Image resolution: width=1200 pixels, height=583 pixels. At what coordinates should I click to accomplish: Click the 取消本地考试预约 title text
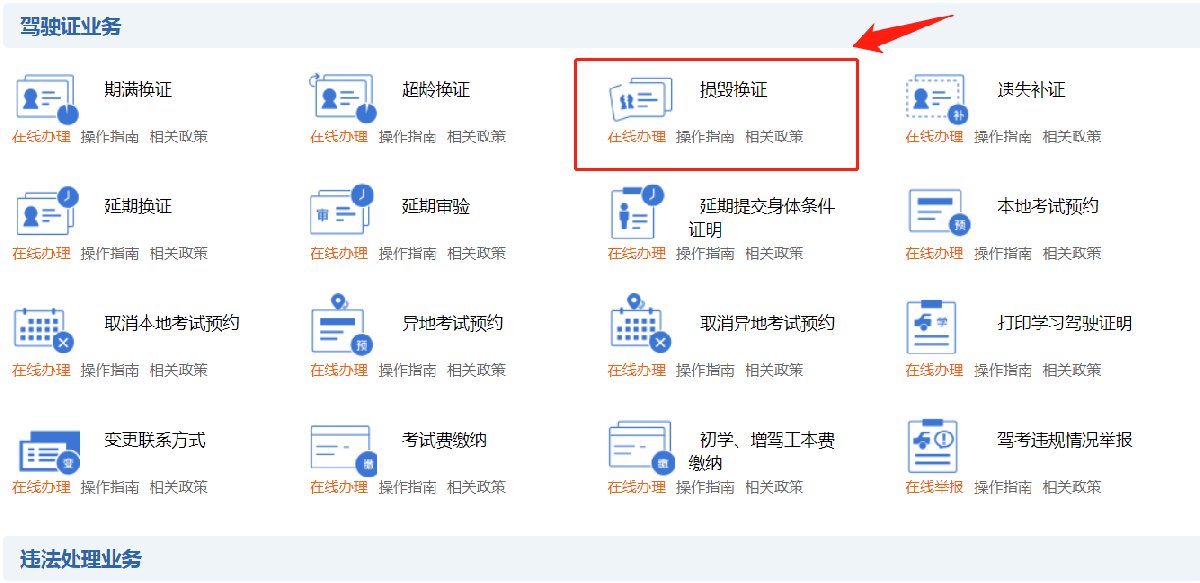[x=172, y=324]
